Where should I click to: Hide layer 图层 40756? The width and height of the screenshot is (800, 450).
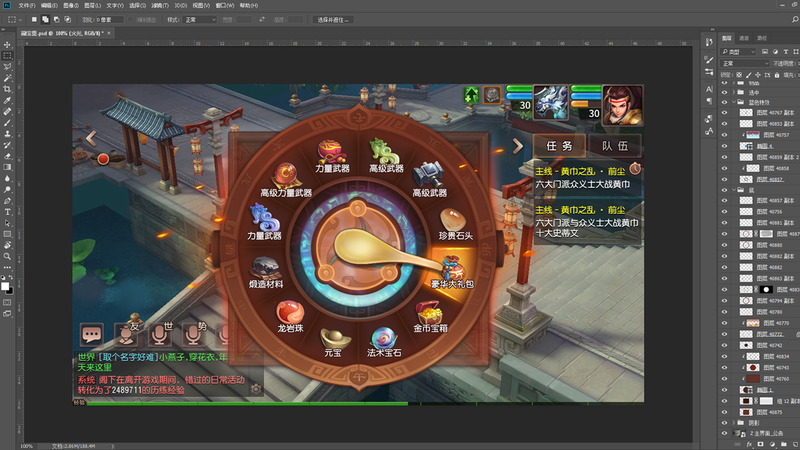click(x=724, y=212)
